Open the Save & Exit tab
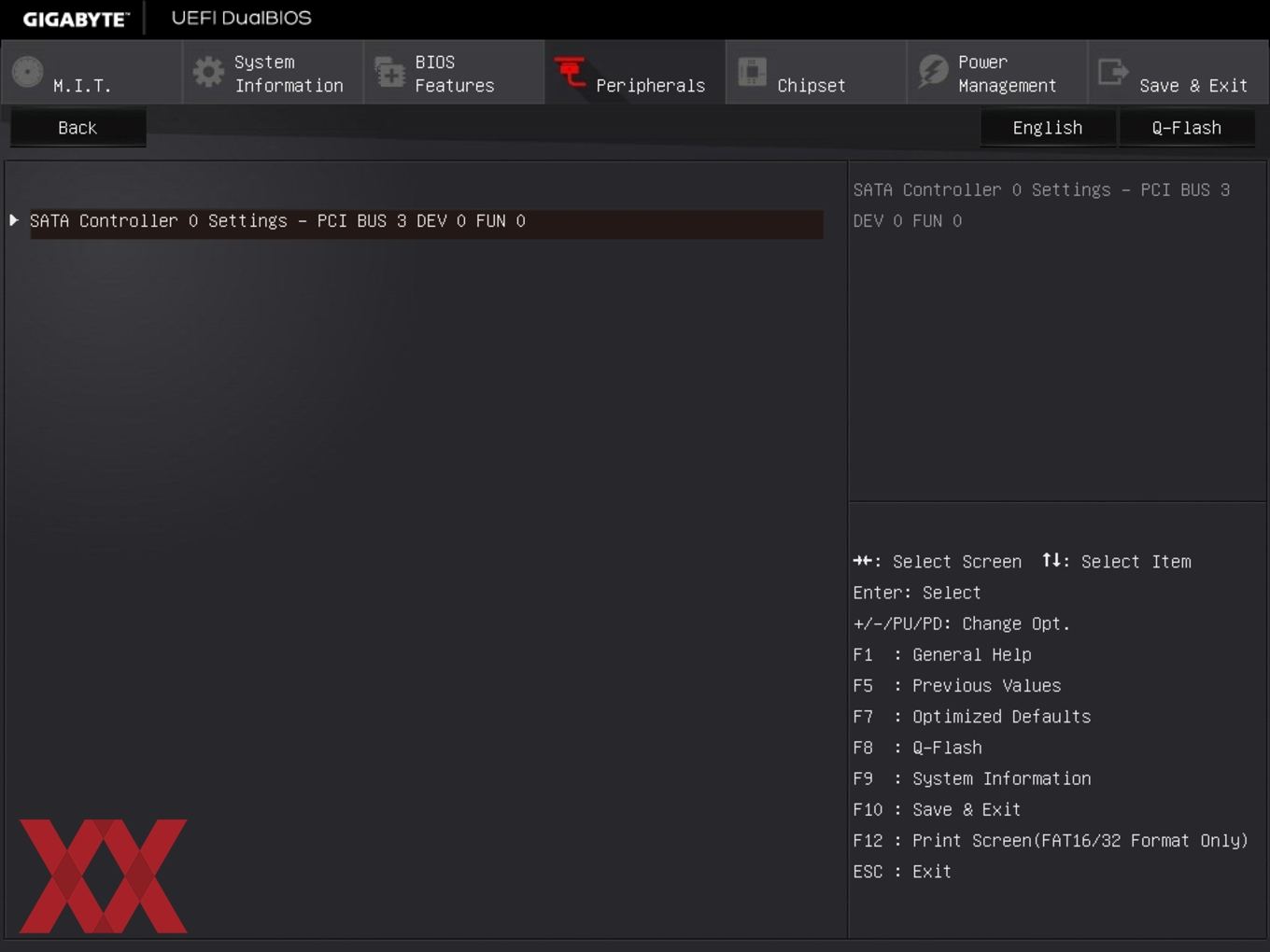 pyautogui.click(x=1178, y=72)
